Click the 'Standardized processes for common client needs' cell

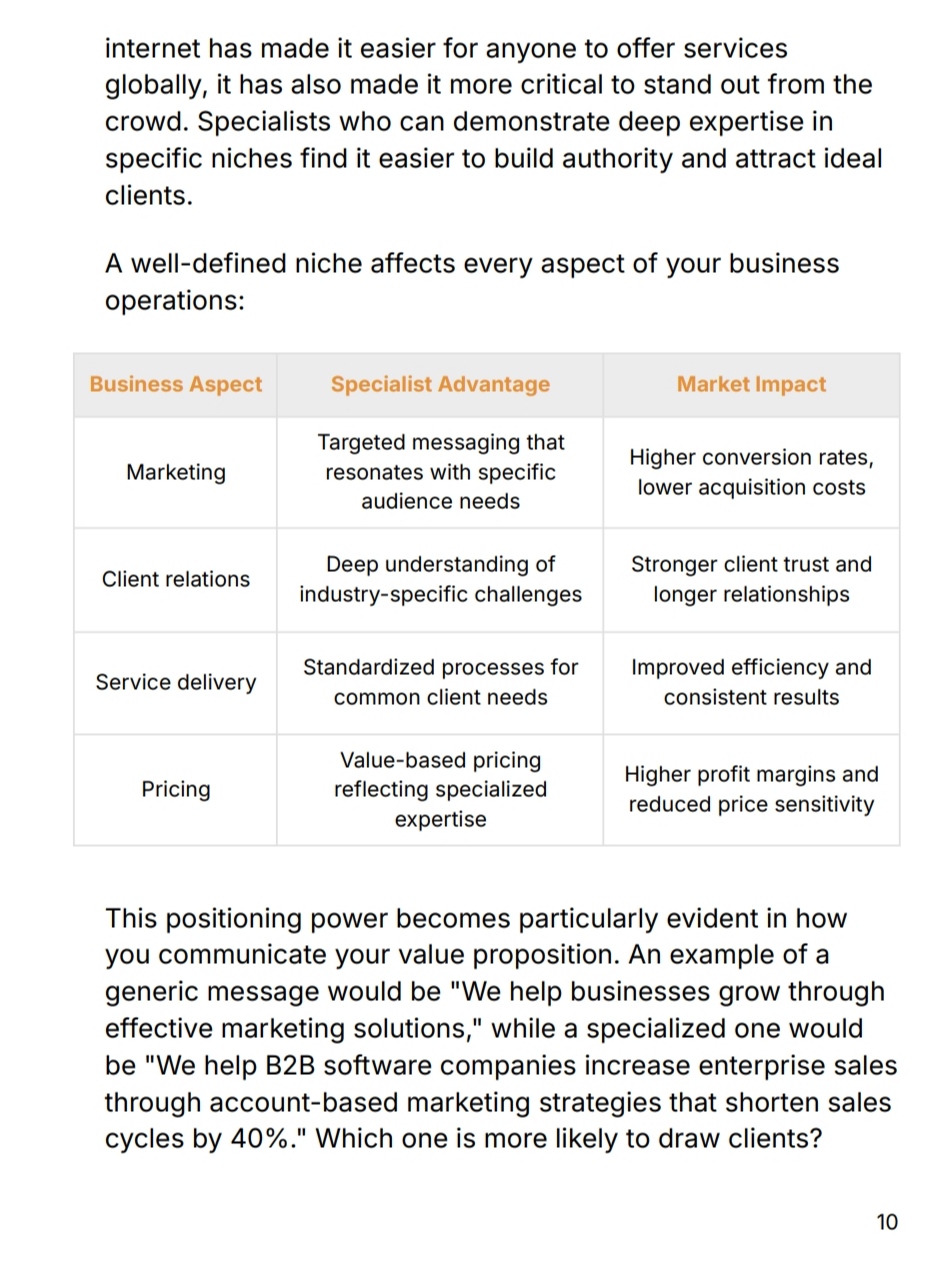tap(440, 682)
